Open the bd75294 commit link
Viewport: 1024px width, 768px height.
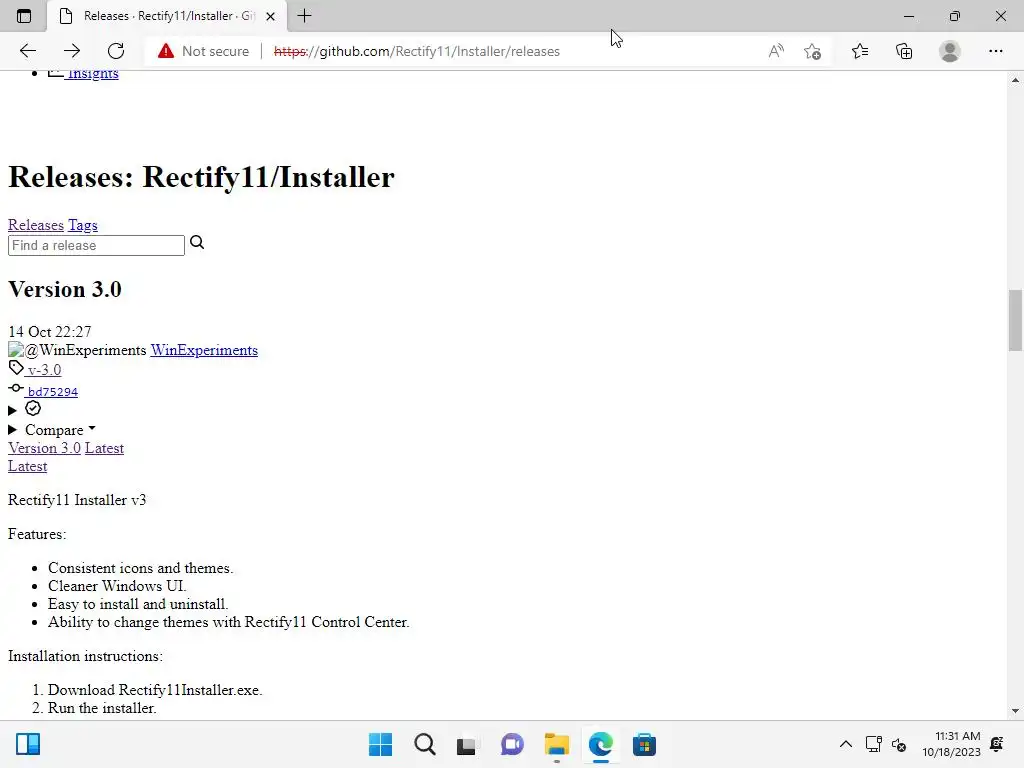[x=52, y=392]
